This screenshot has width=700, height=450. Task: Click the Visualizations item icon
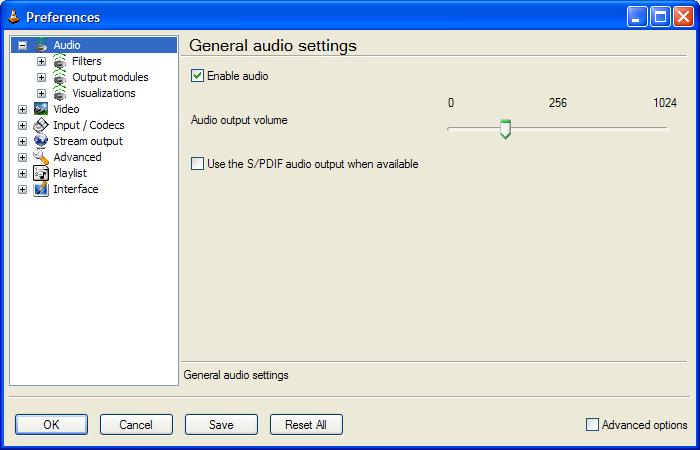[59, 93]
